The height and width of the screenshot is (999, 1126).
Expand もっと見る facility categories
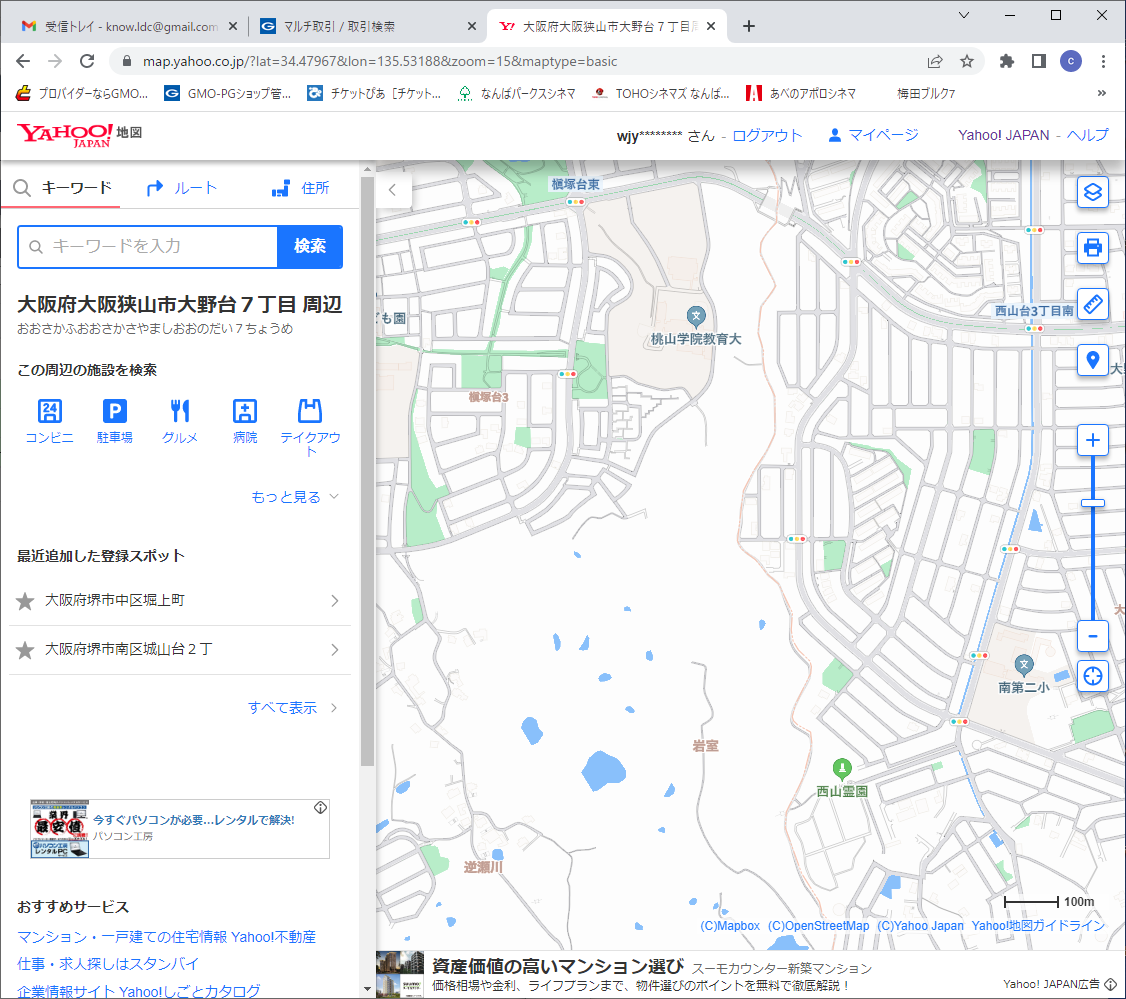pos(295,497)
